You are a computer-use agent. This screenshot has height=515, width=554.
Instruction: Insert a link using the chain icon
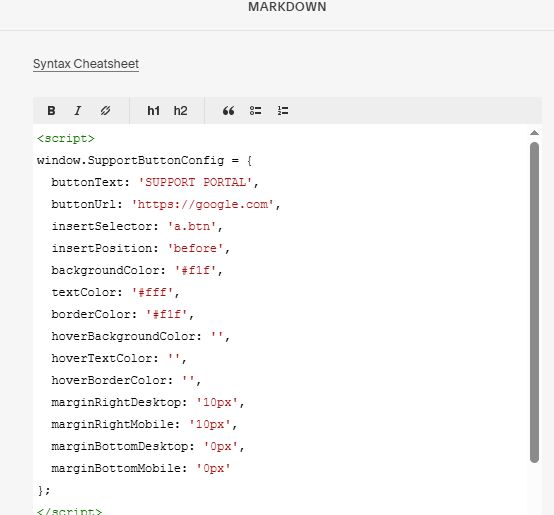point(105,111)
